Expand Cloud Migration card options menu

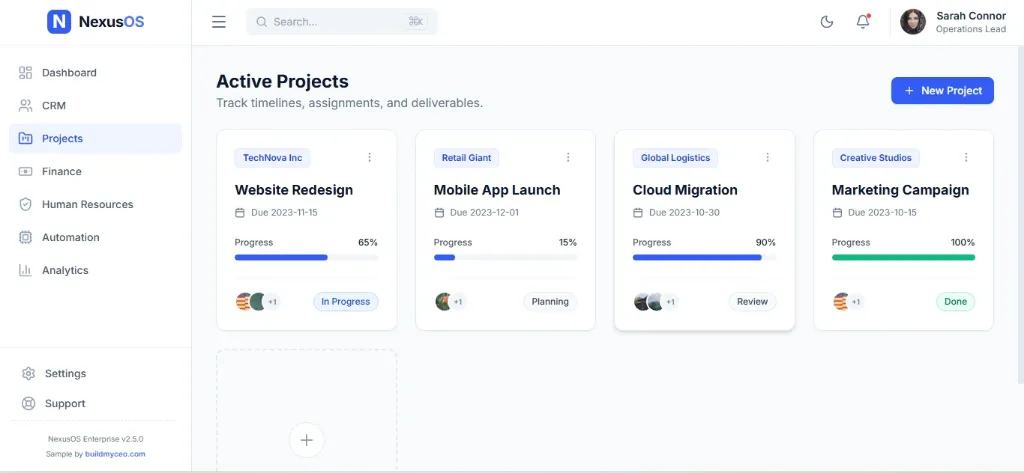767,158
